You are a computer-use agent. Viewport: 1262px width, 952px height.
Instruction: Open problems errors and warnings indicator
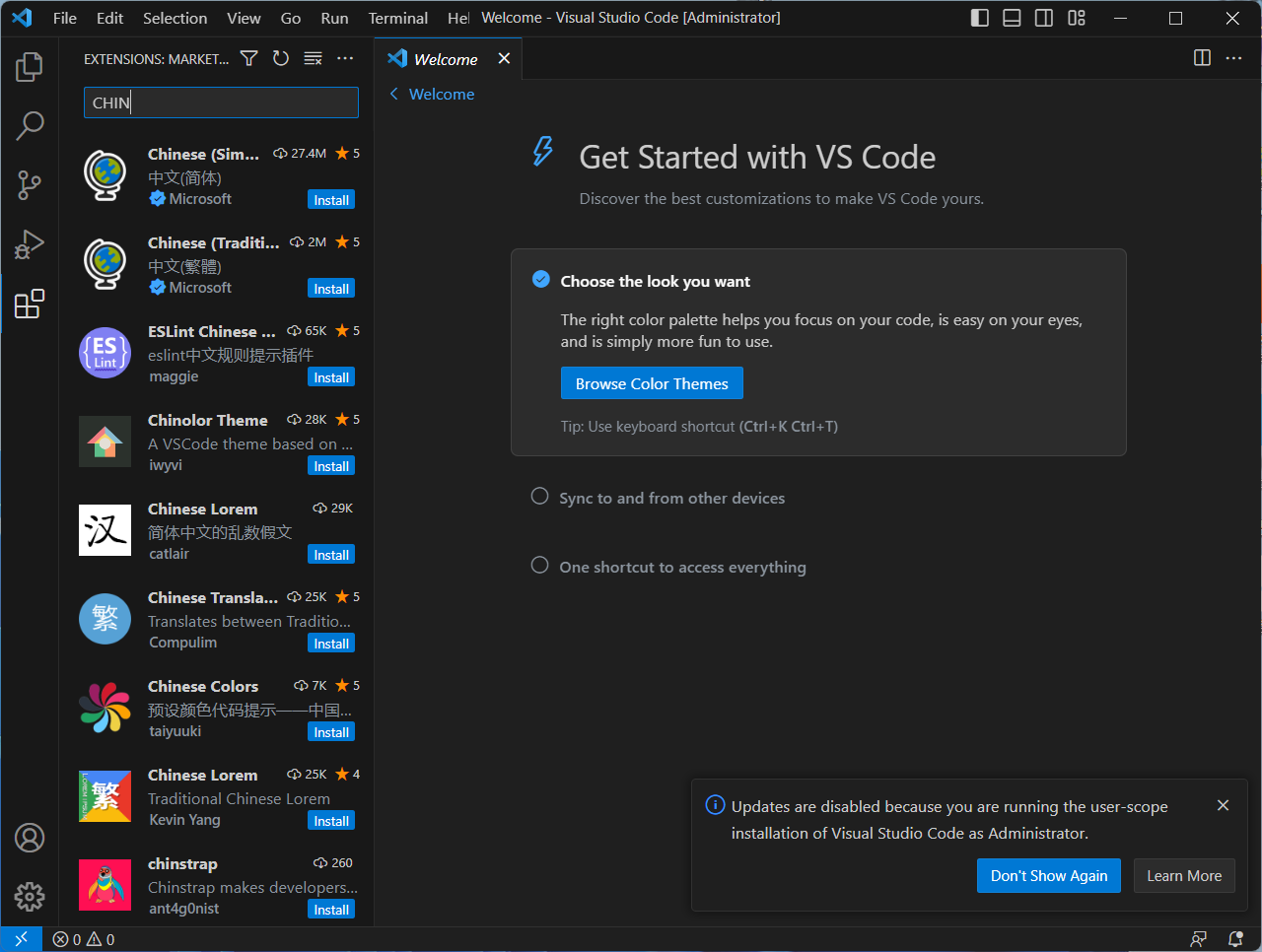click(x=84, y=939)
